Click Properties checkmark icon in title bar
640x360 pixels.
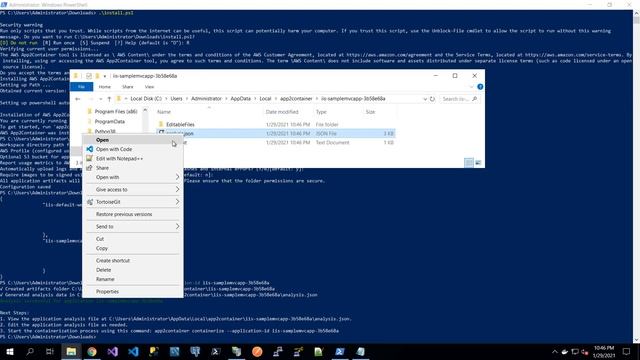89,76
